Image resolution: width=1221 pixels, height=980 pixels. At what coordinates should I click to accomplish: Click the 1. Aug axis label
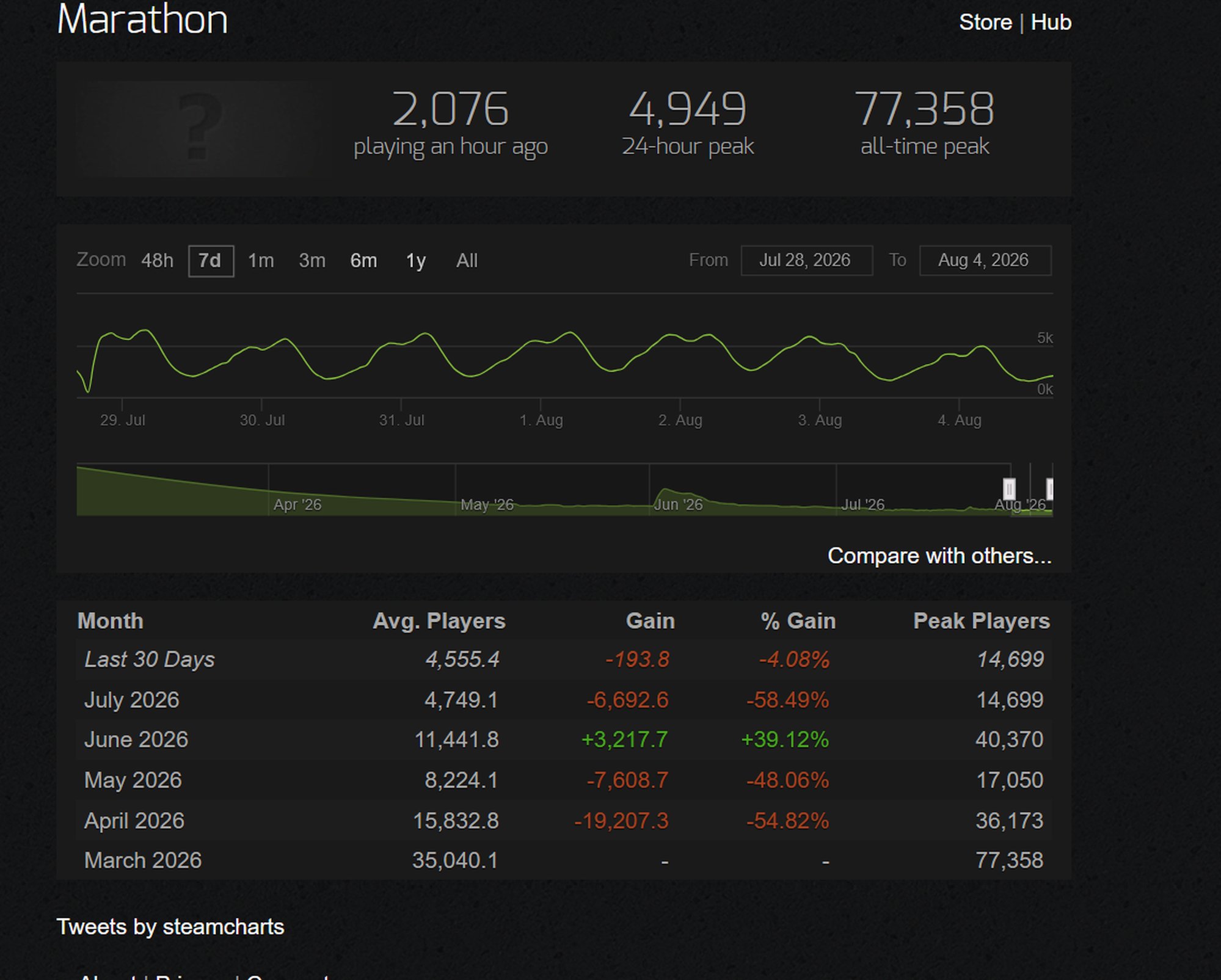click(541, 420)
